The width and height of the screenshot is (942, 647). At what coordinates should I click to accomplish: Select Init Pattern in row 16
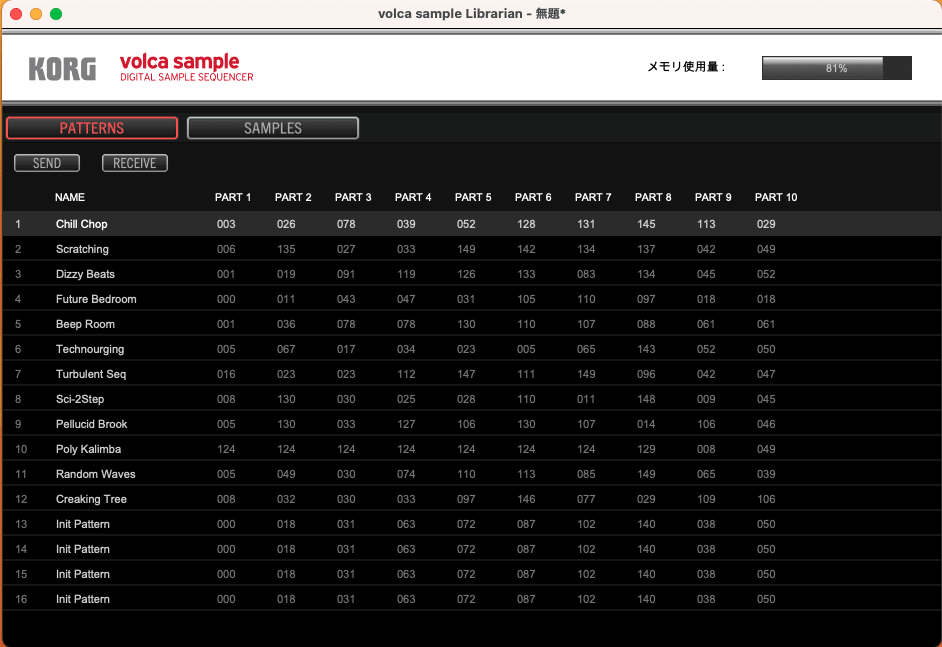(471, 600)
